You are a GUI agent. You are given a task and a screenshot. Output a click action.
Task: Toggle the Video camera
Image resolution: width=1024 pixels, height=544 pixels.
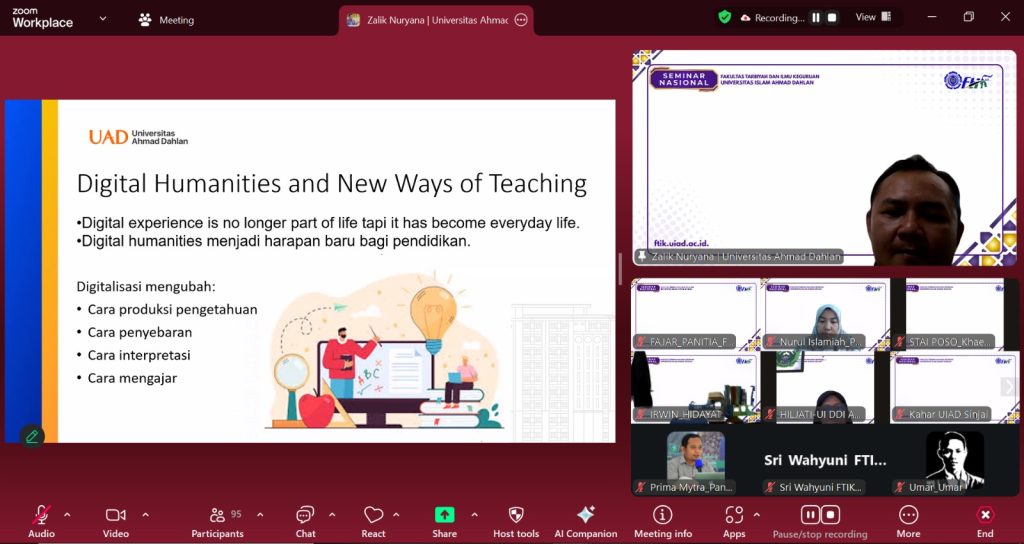click(x=115, y=516)
